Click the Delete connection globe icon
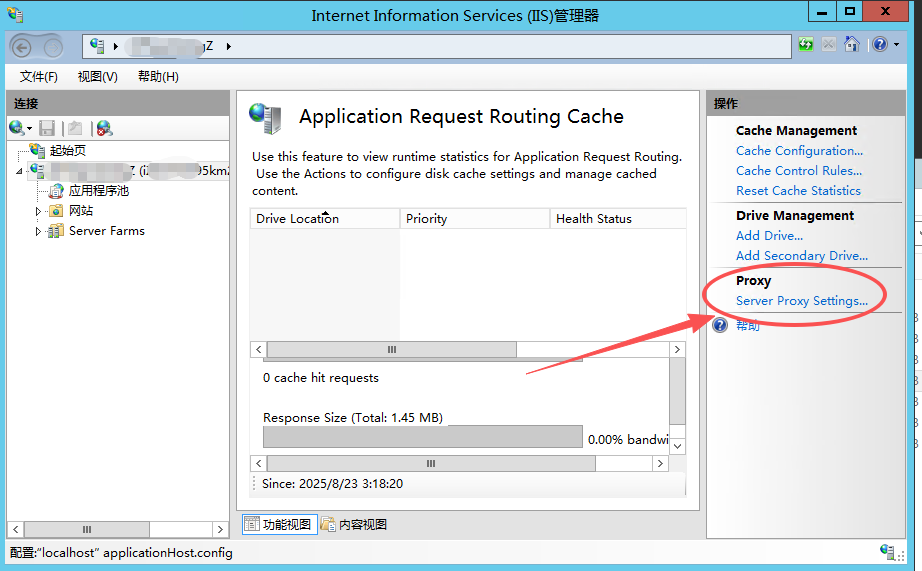Image resolution: width=922 pixels, height=571 pixels. click(104, 128)
